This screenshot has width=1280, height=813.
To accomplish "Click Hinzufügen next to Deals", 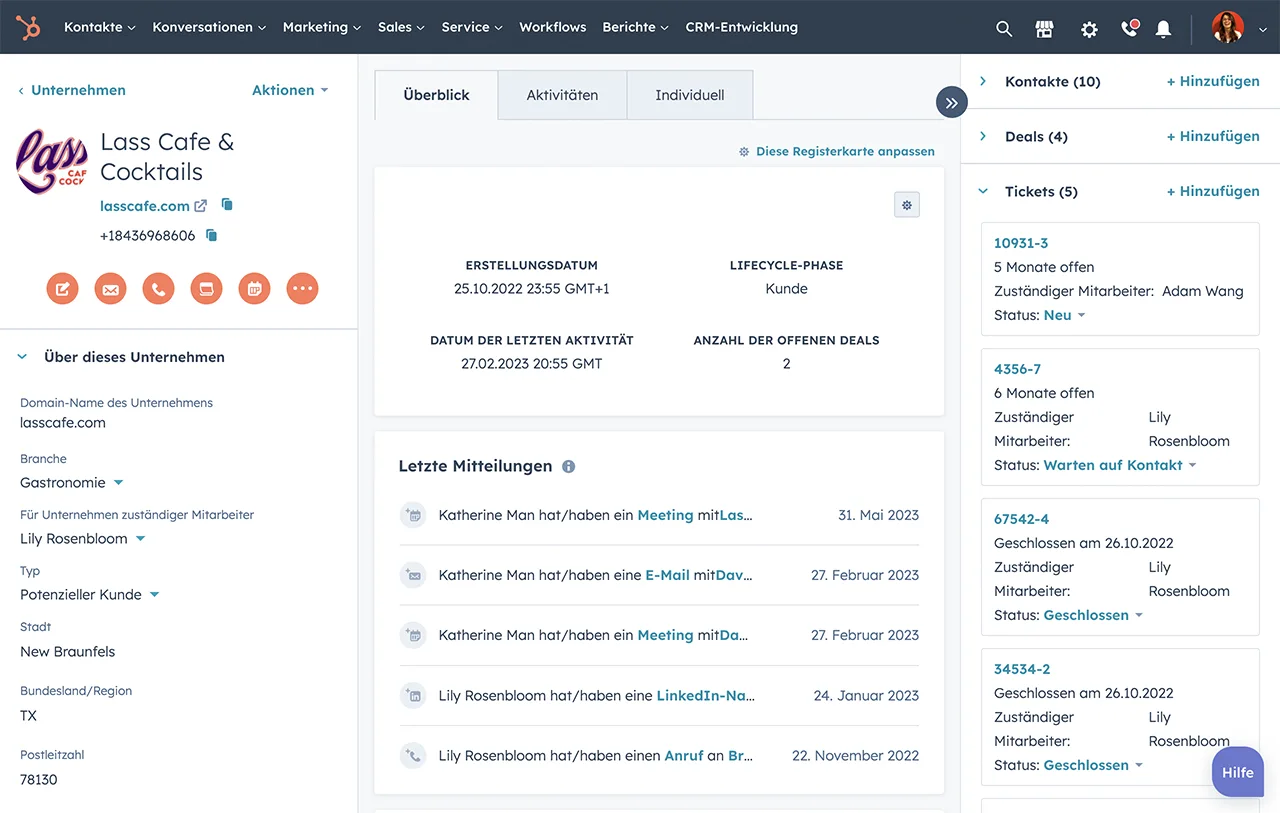I will coord(1213,137).
